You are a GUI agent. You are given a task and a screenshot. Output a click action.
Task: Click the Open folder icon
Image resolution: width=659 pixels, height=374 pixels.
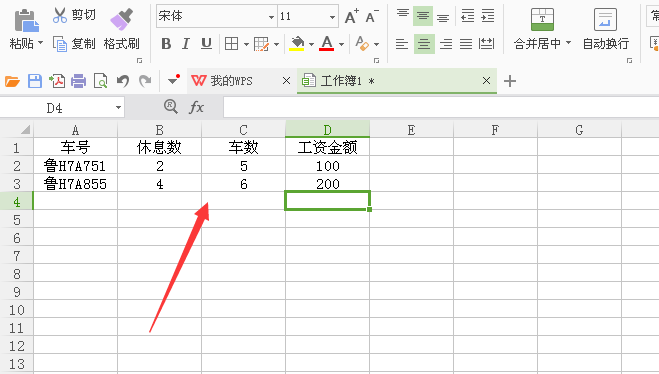coord(12,81)
